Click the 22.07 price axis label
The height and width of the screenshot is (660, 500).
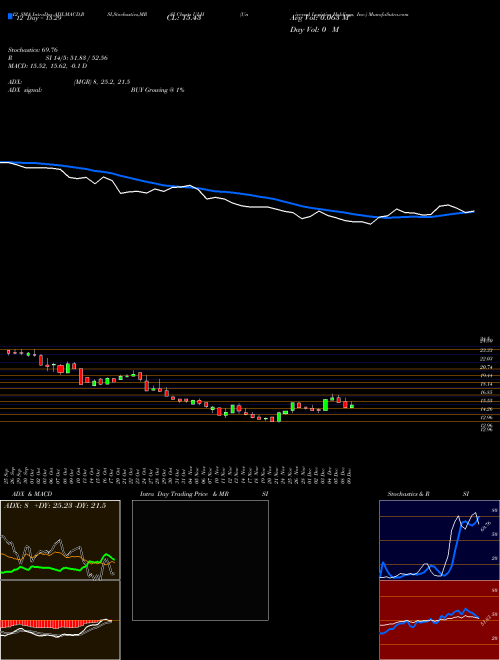click(487, 359)
